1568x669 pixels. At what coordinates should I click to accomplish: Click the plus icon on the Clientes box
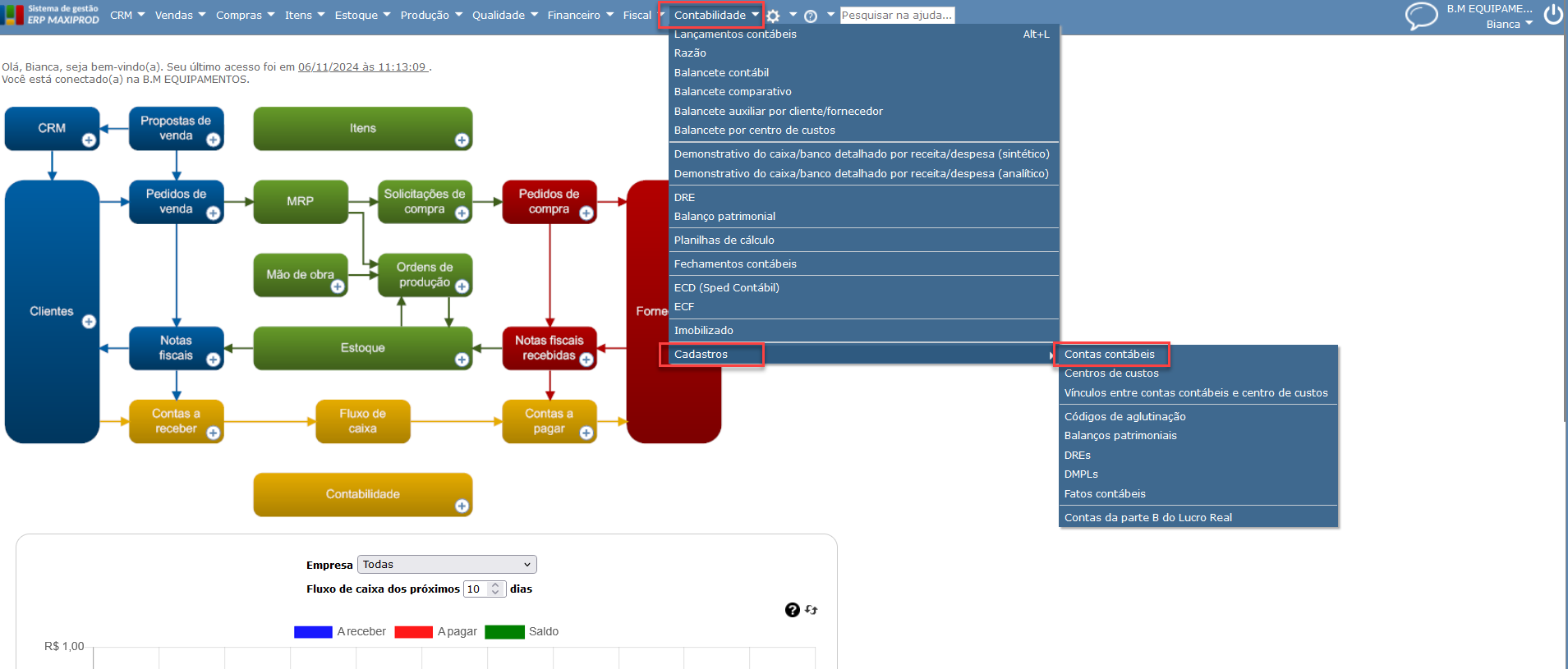coord(89,322)
